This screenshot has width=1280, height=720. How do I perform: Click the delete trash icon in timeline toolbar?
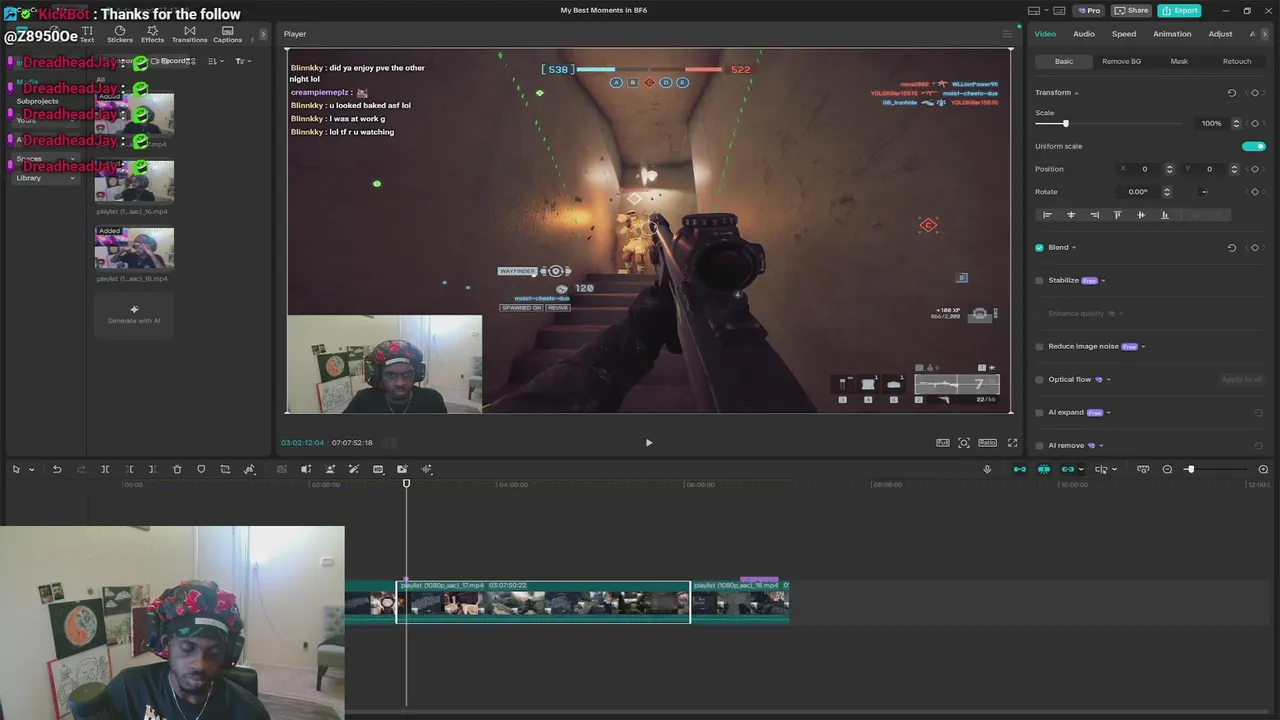point(177,469)
